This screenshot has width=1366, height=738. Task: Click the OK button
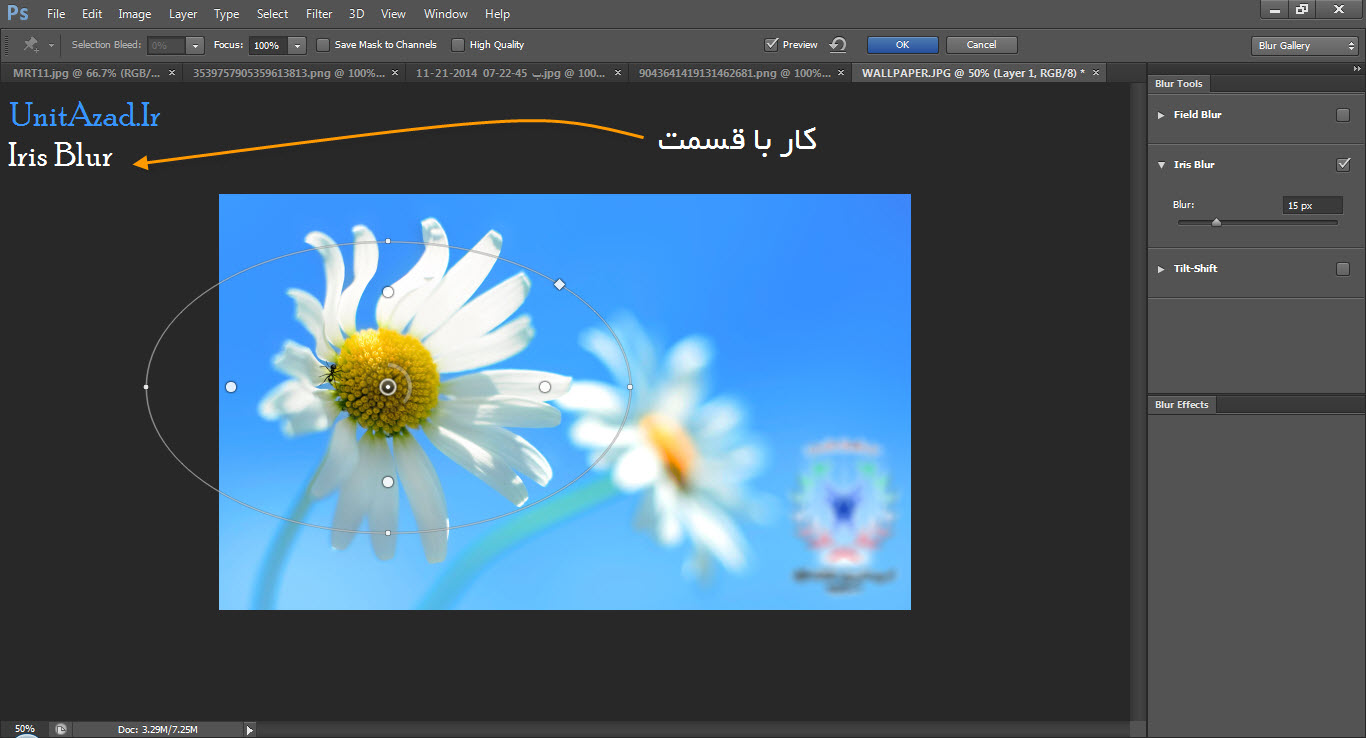(902, 45)
